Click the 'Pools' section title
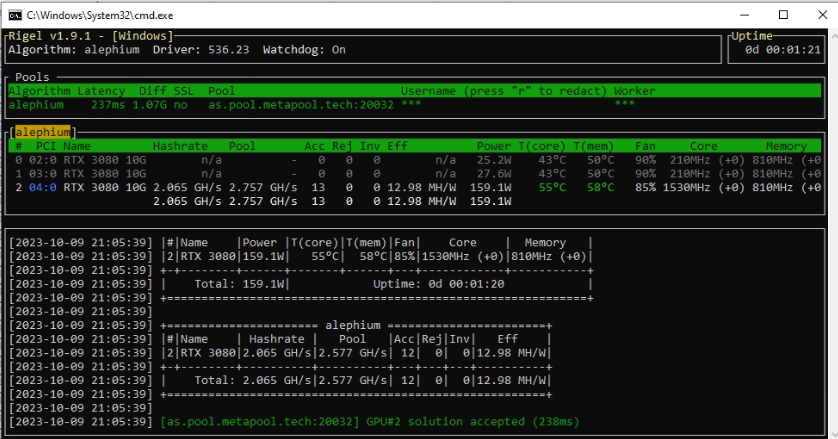The width and height of the screenshot is (838, 439). pyautogui.click(x=32, y=77)
